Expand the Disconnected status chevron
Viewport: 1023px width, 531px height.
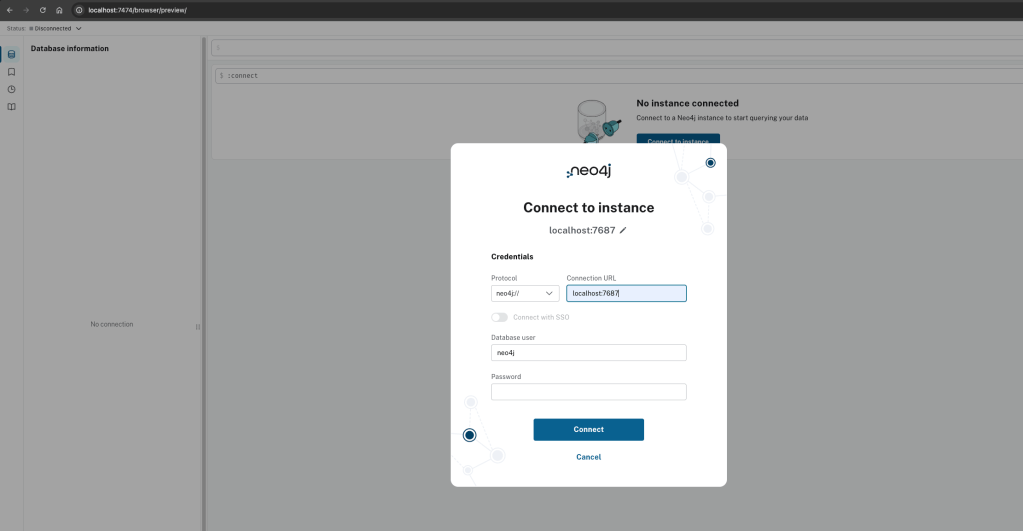[x=79, y=28]
